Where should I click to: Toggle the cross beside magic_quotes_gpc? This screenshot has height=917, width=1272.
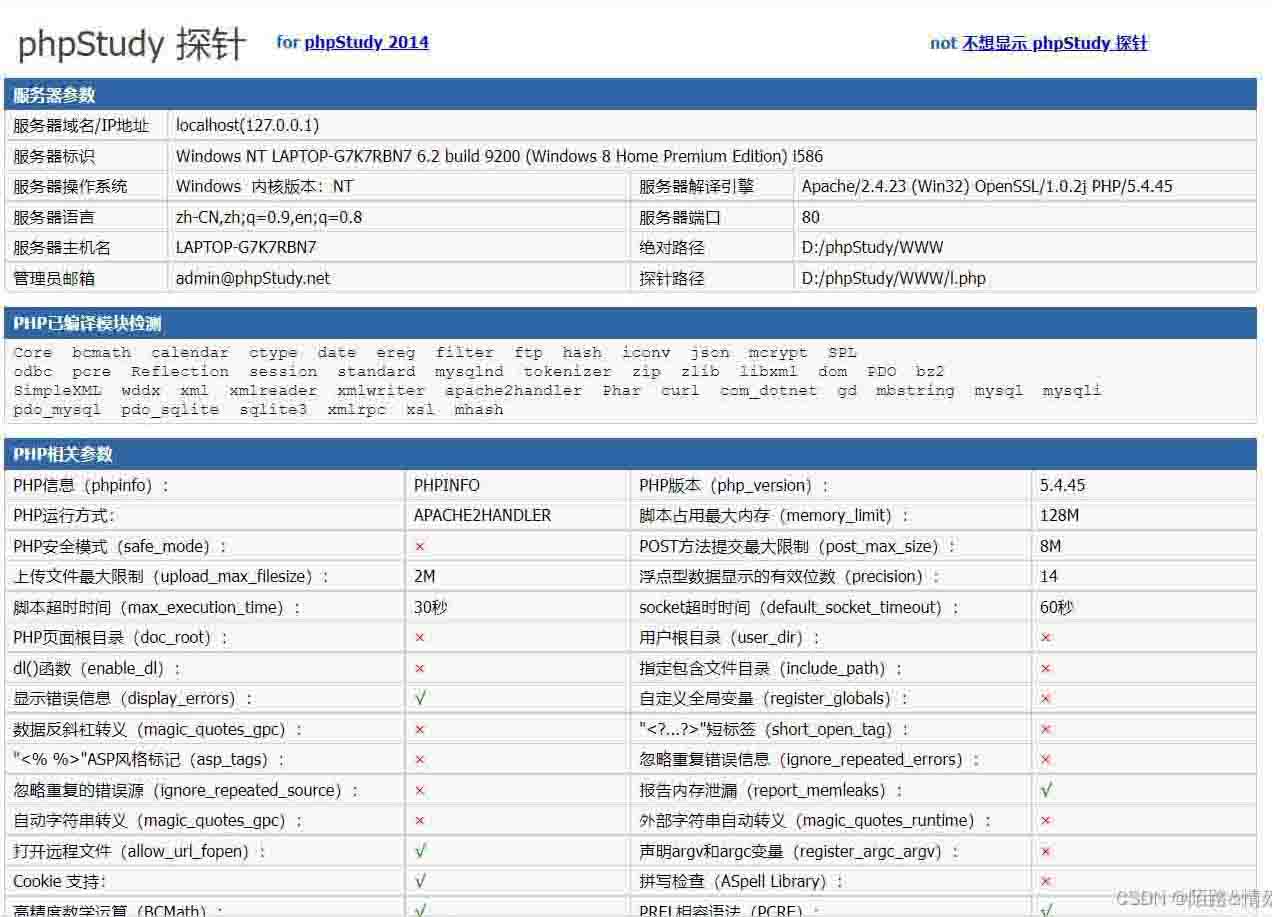pos(420,728)
